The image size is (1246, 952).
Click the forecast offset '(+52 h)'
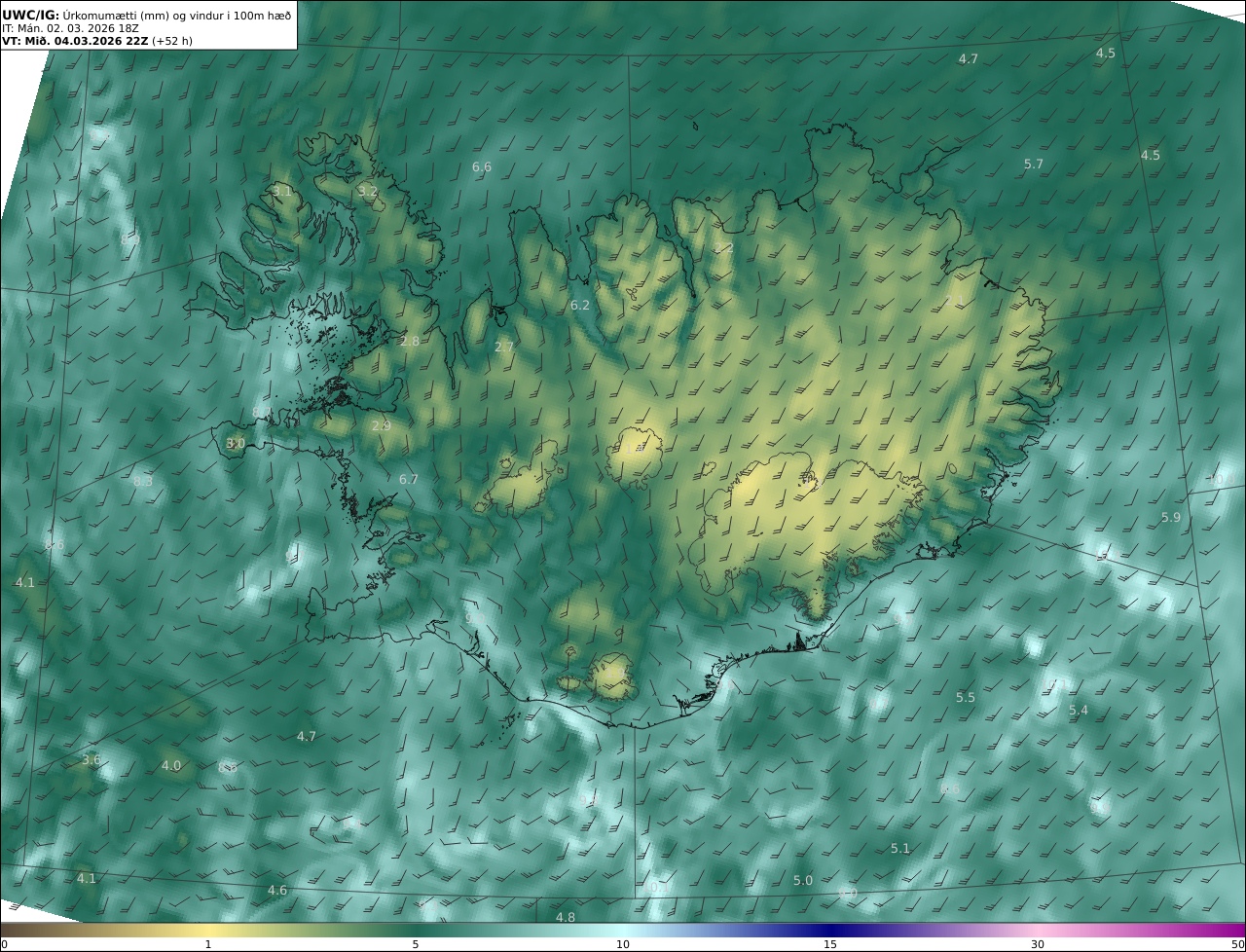point(173,41)
